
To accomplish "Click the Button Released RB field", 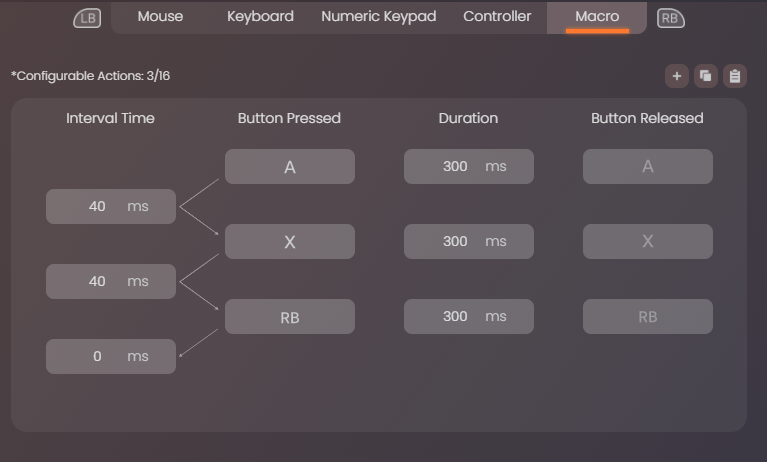I will click(x=648, y=317).
